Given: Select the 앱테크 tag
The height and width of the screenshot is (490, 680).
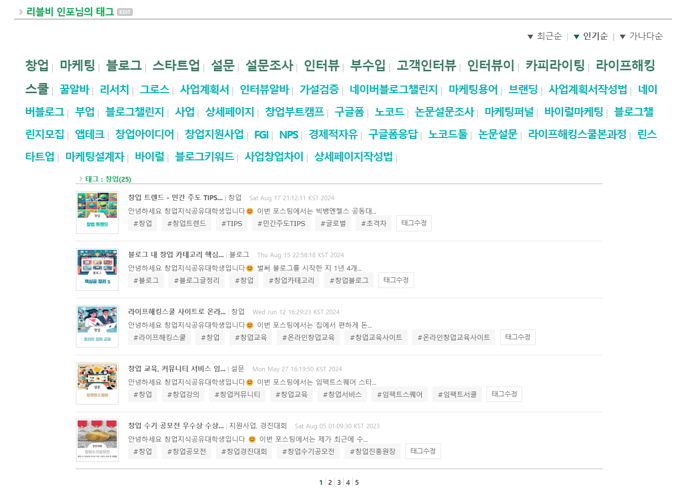Looking at the screenshot, I should tap(90, 134).
